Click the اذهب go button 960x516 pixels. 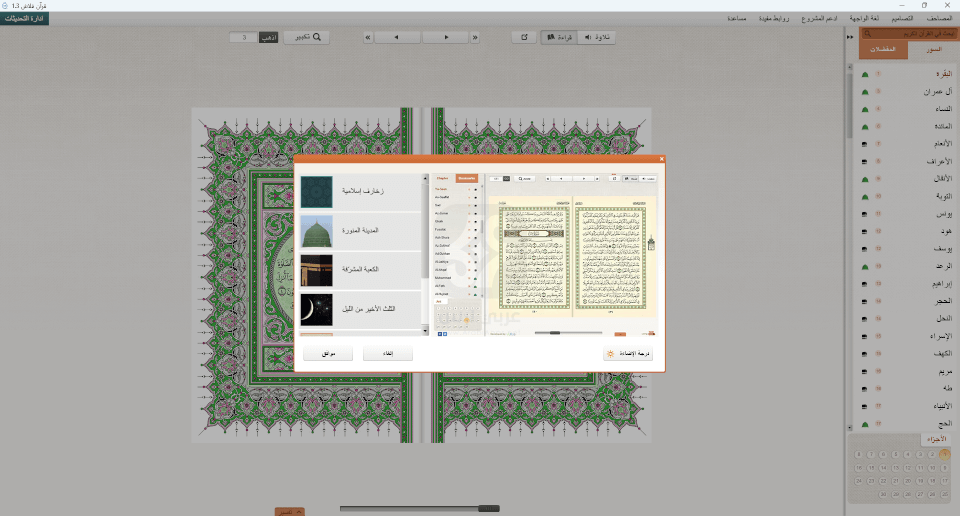pyautogui.click(x=268, y=37)
